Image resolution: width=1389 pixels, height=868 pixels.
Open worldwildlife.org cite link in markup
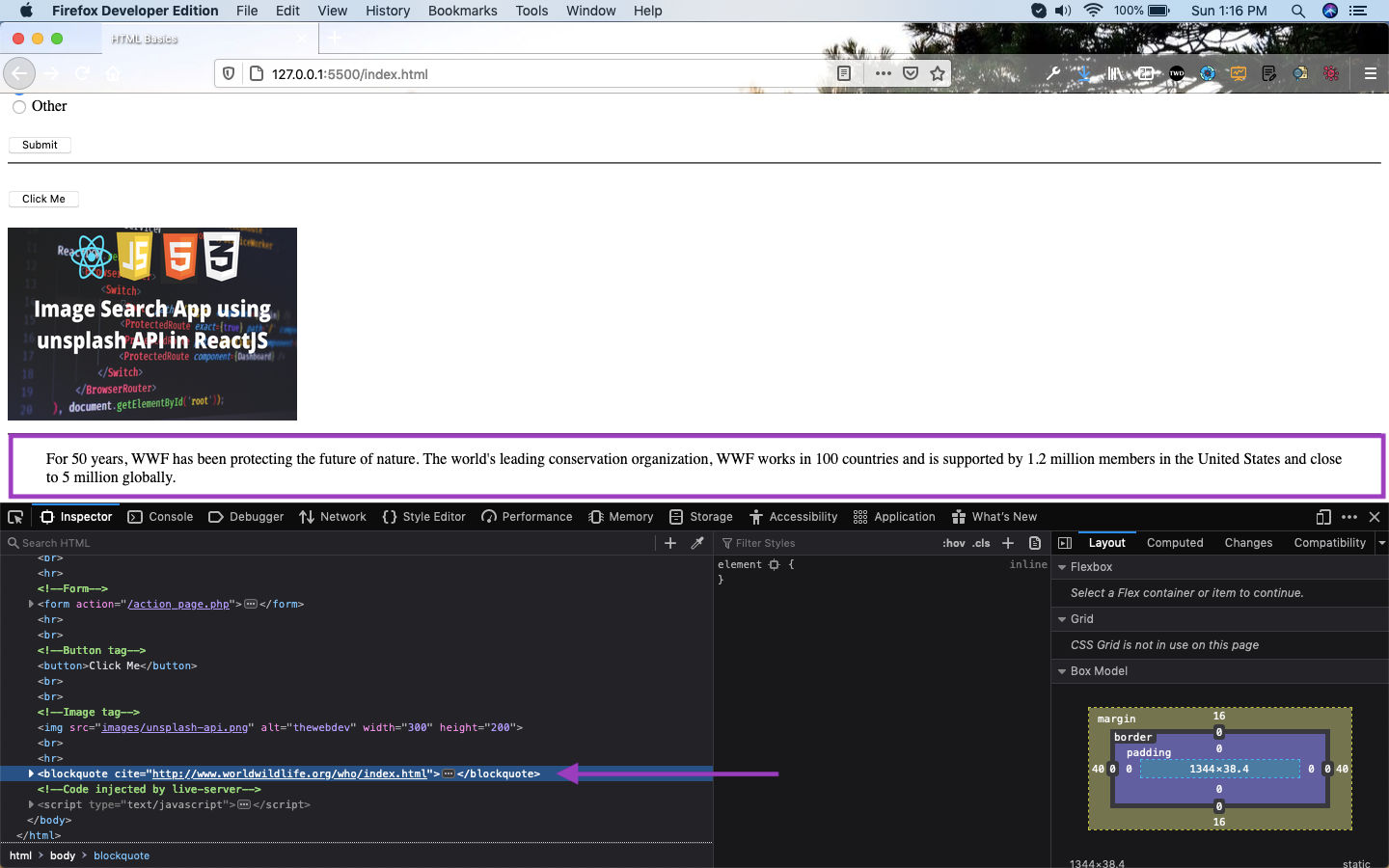click(289, 773)
